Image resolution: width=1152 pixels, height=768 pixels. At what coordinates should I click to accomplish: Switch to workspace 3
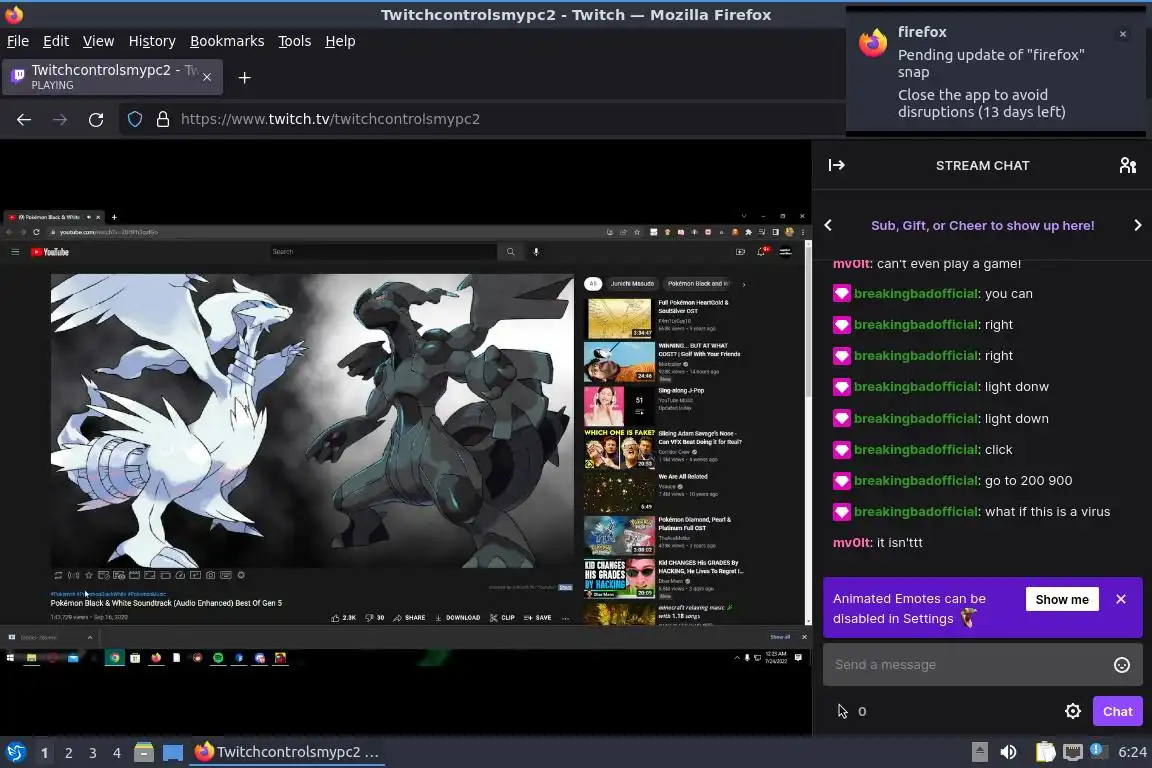coord(93,753)
